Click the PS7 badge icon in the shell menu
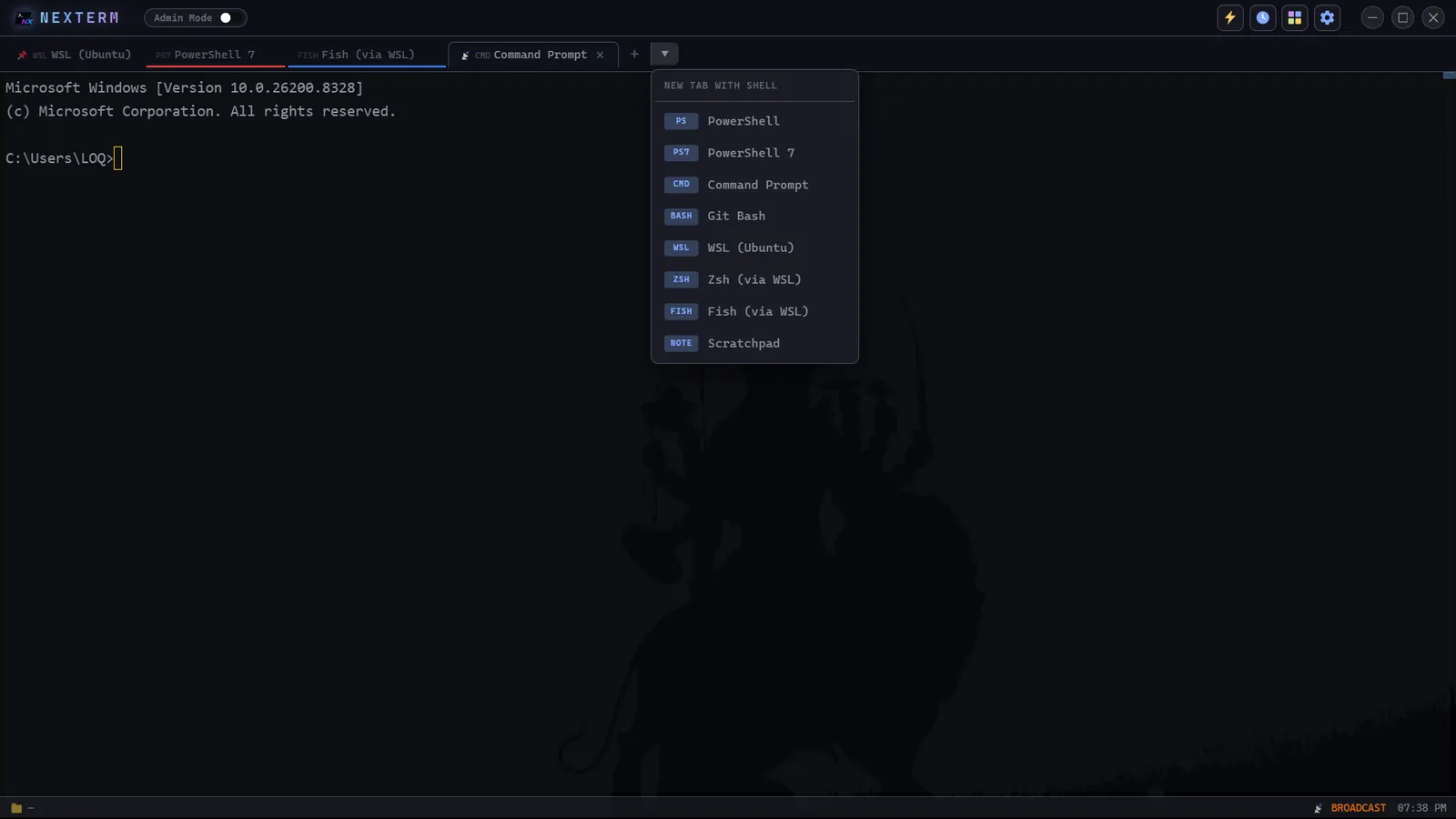1456x819 pixels. coord(681,153)
